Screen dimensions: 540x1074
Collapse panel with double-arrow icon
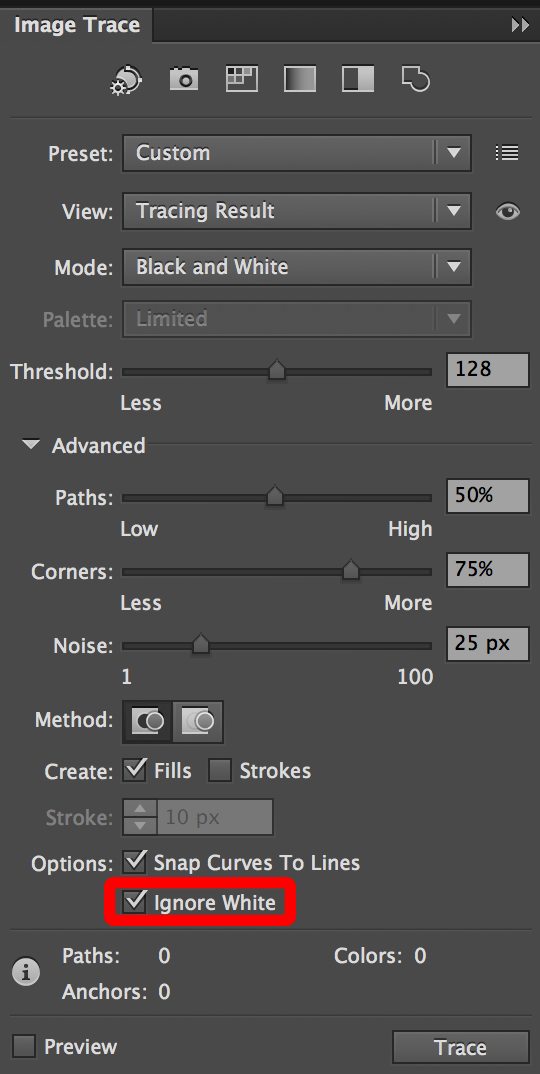(520, 25)
